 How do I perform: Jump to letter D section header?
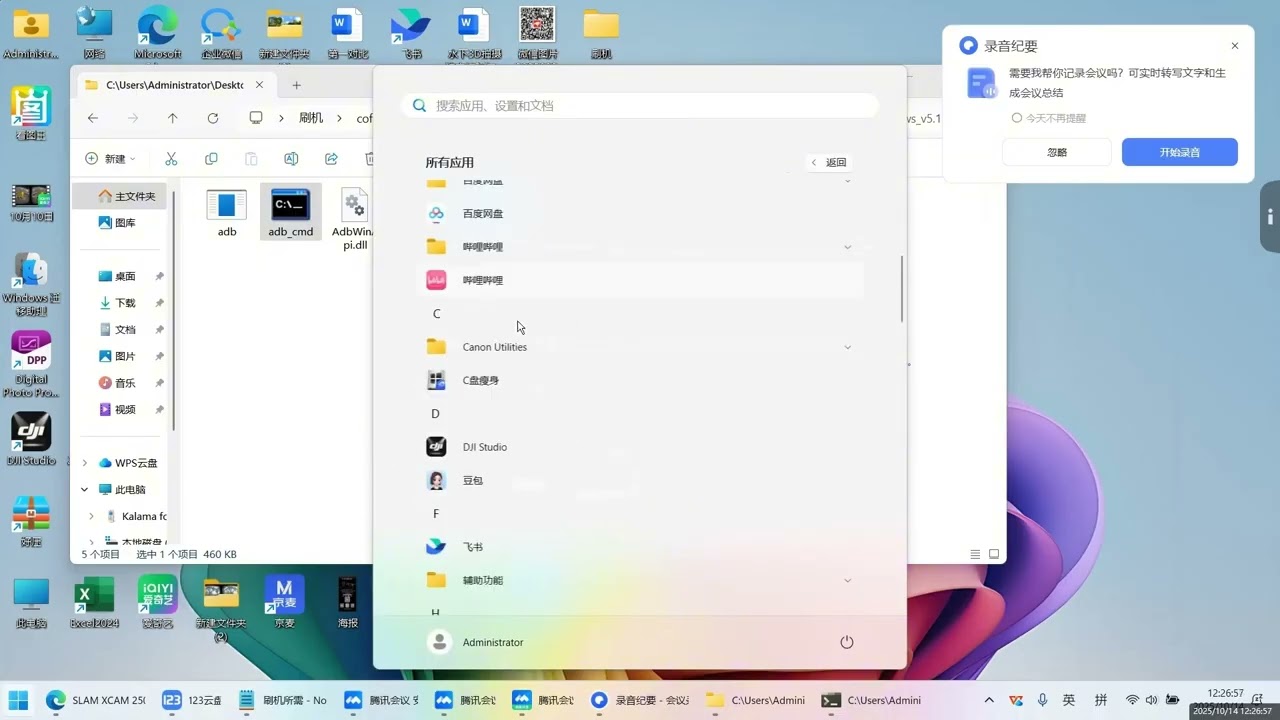pyautogui.click(x=436, y=414)
